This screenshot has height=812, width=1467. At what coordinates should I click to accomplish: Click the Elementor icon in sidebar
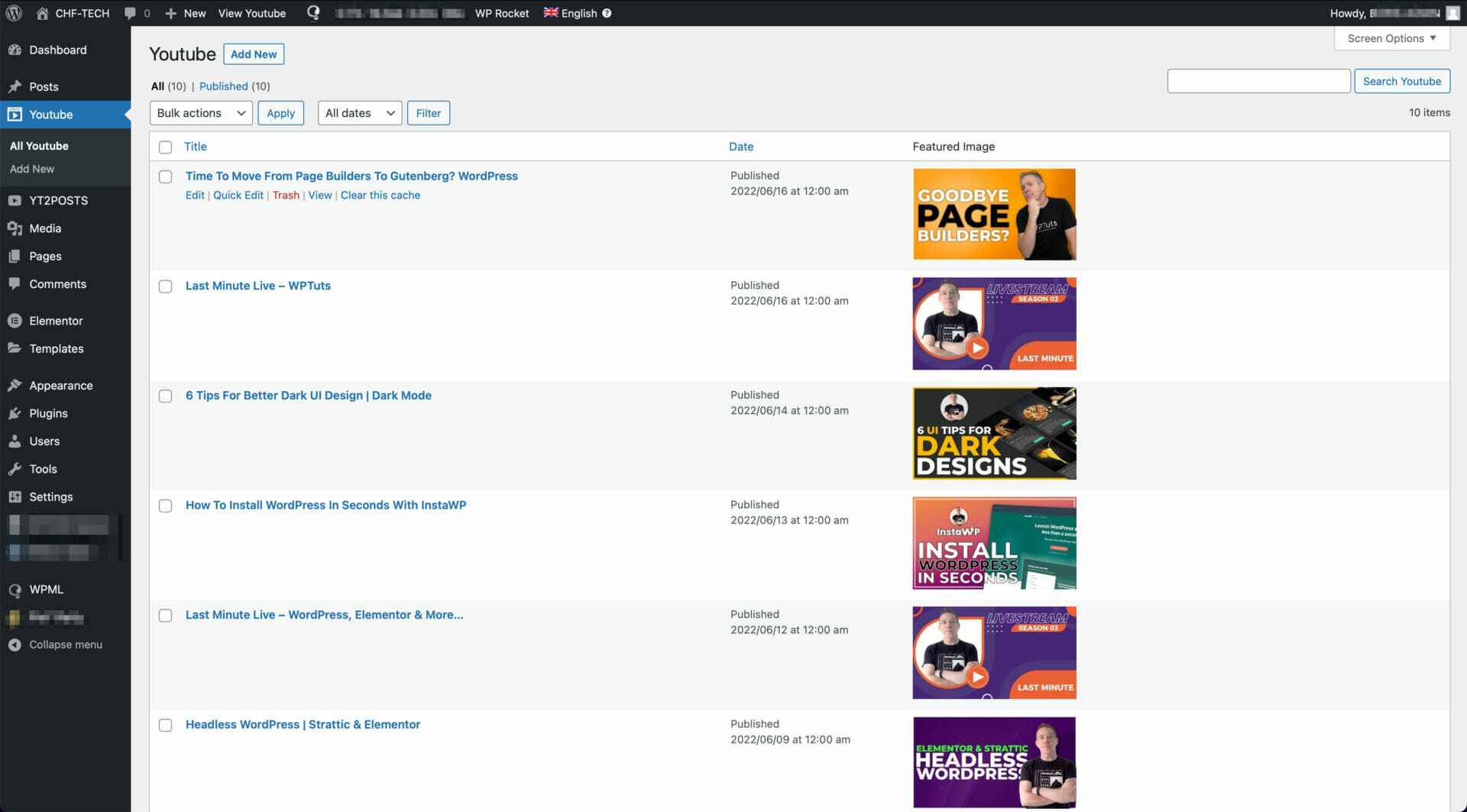15,321
